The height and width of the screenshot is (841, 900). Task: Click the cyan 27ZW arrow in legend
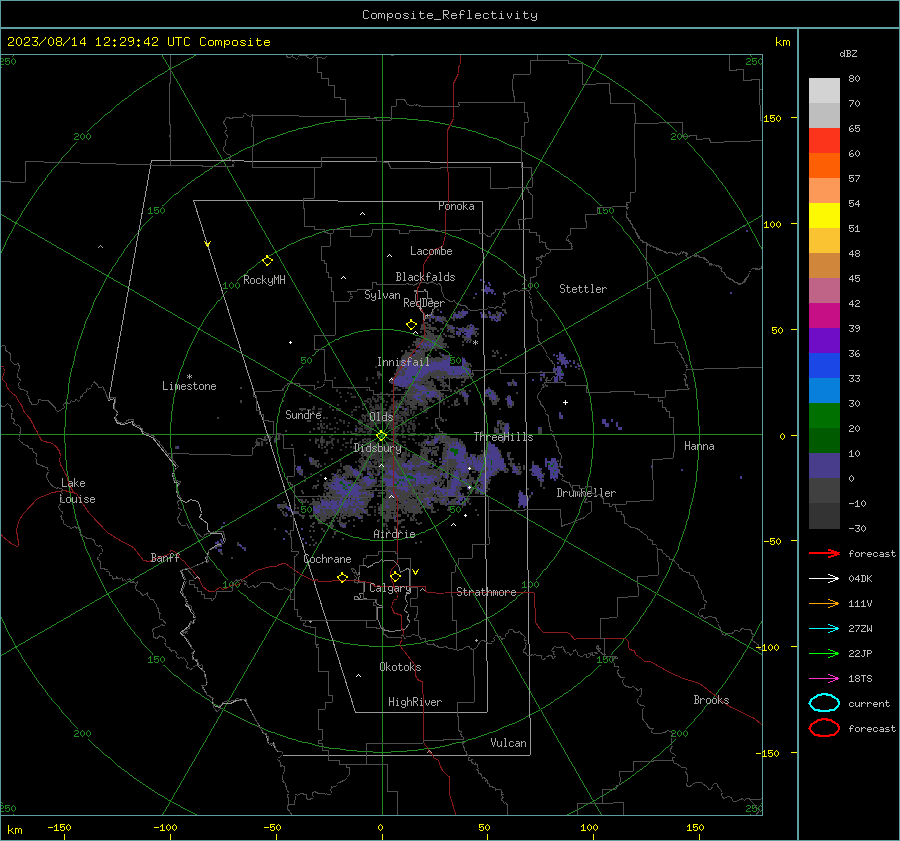click(824, 629)
